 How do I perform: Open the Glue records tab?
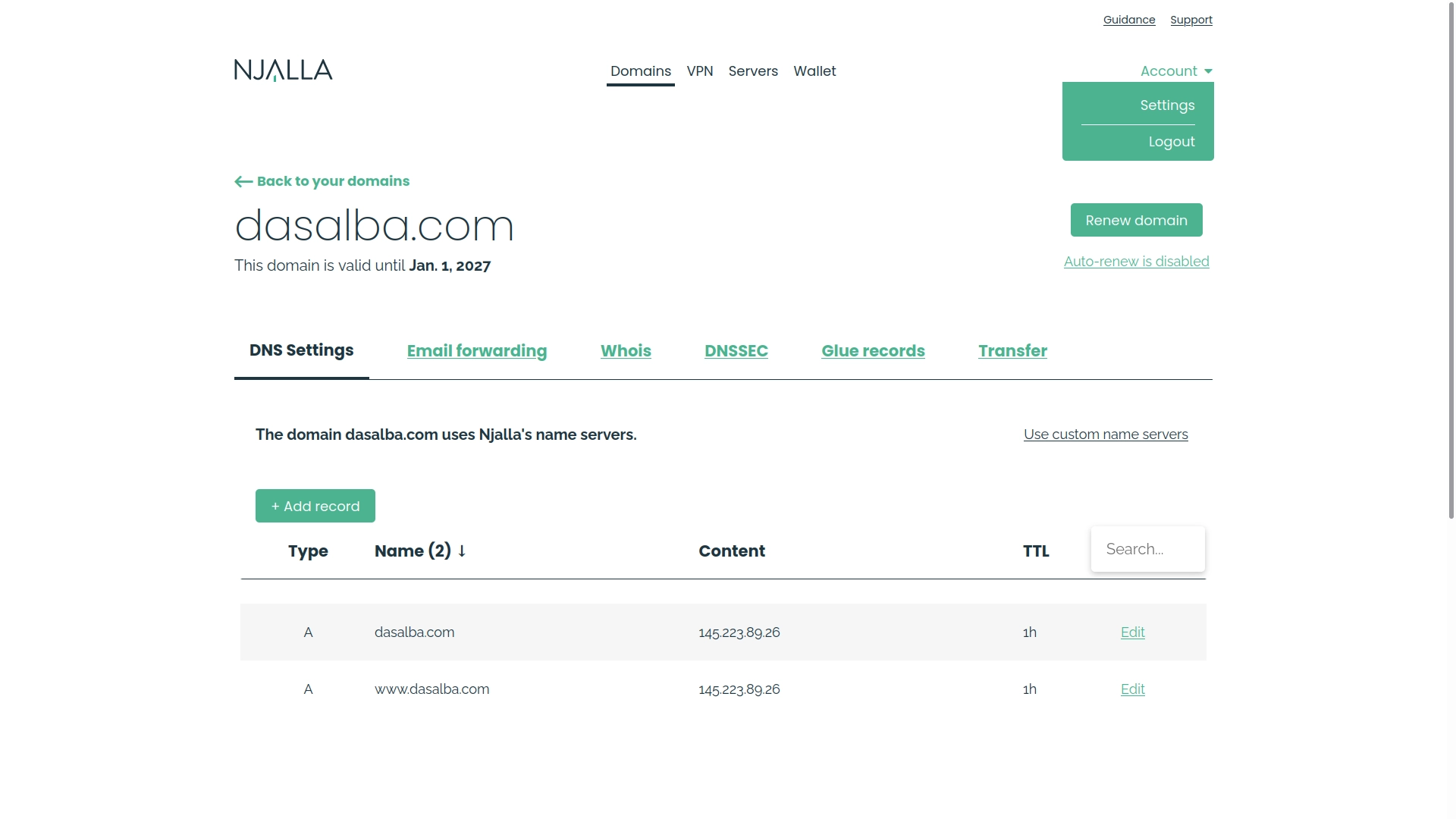(x=873, y=350)
